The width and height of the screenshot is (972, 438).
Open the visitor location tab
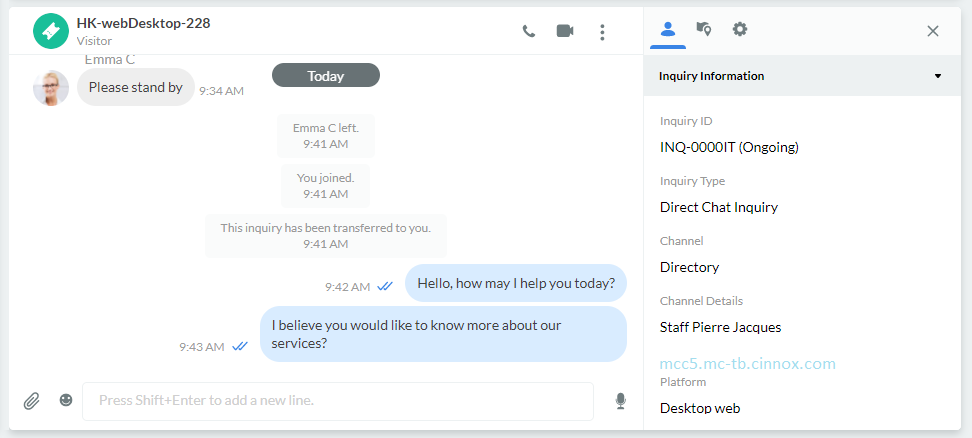[x=704, y=28]
